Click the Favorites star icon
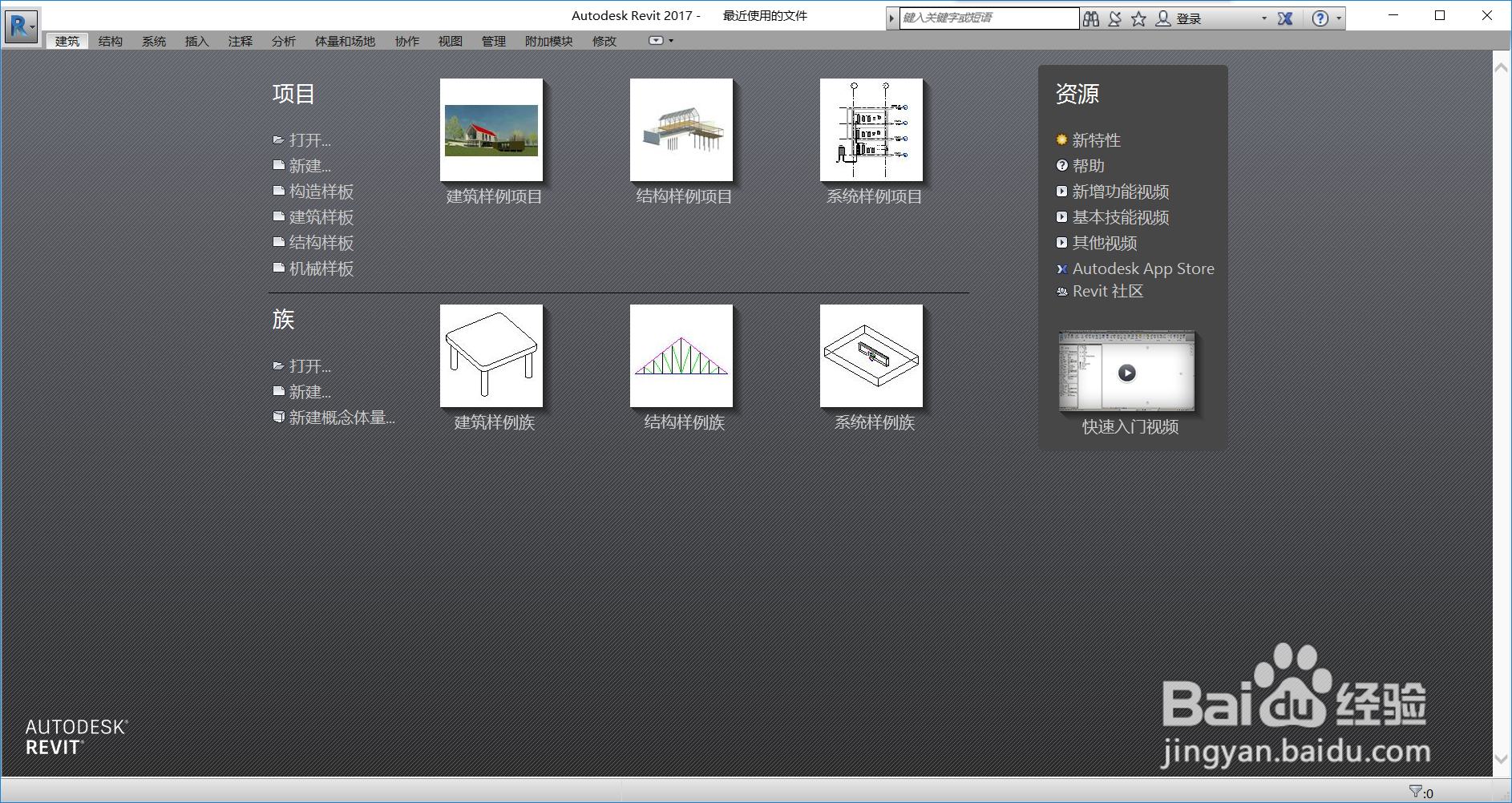 point(1138,18)
